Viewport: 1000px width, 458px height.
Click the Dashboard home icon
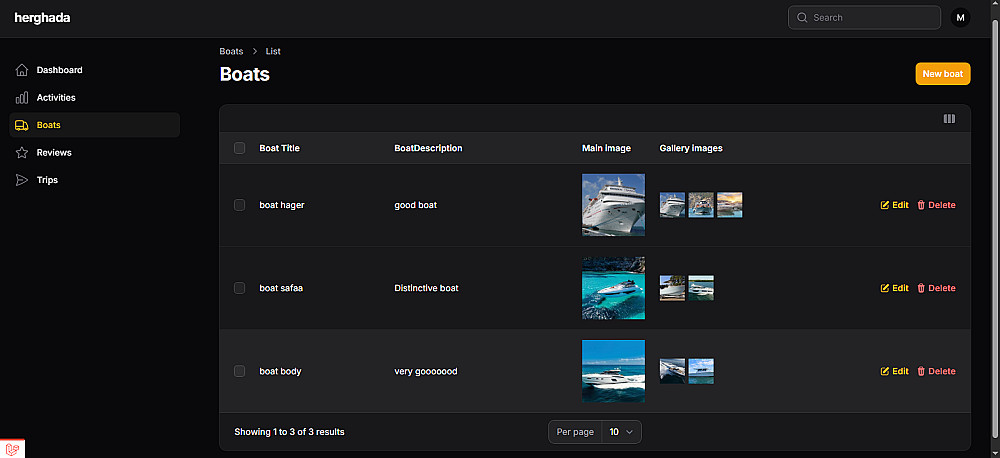point(22,70)
